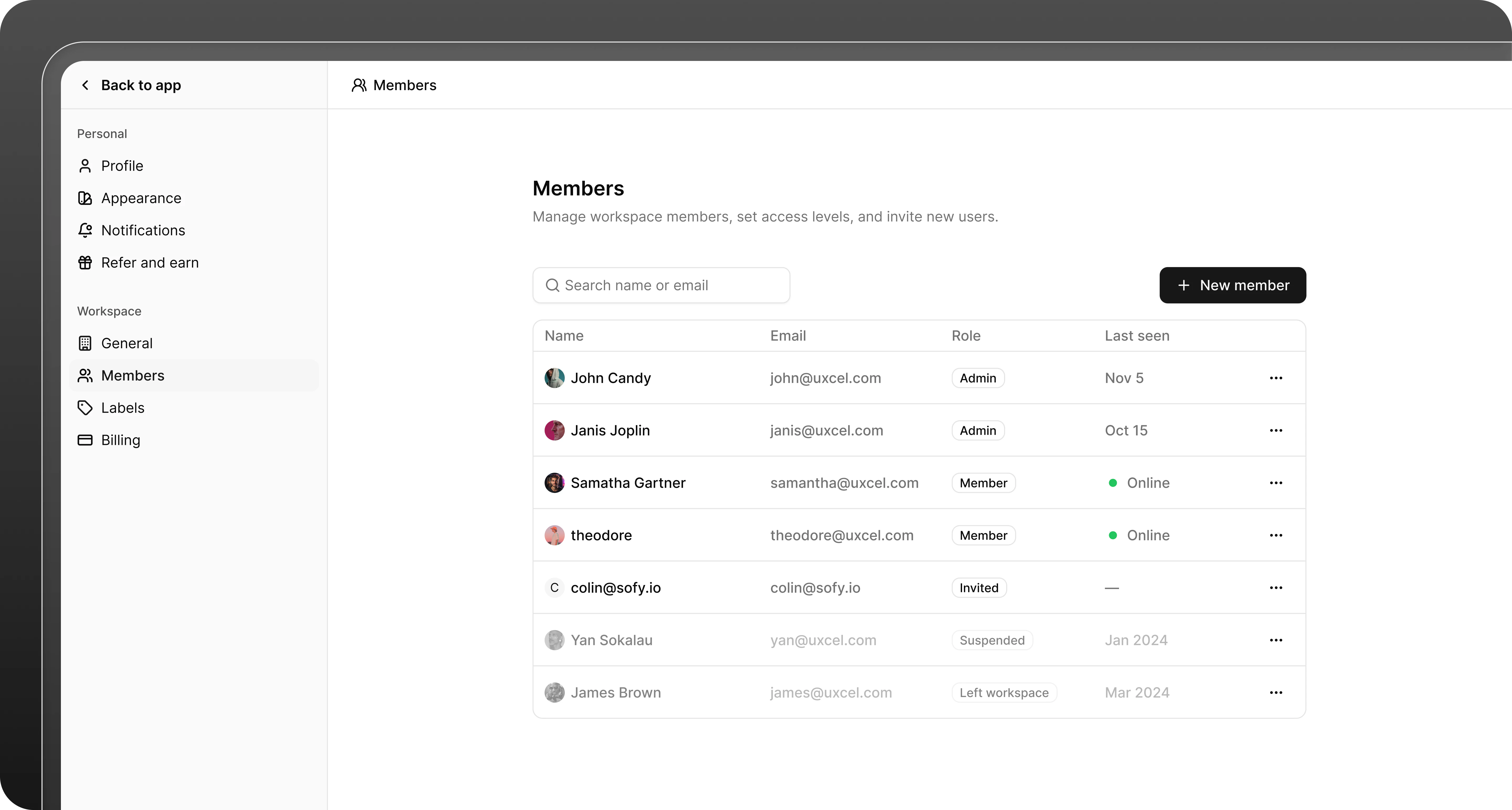Select the Members people icon in sidebar
Viewport: 1512px width, 810px height.
click(x=85, y=375)
